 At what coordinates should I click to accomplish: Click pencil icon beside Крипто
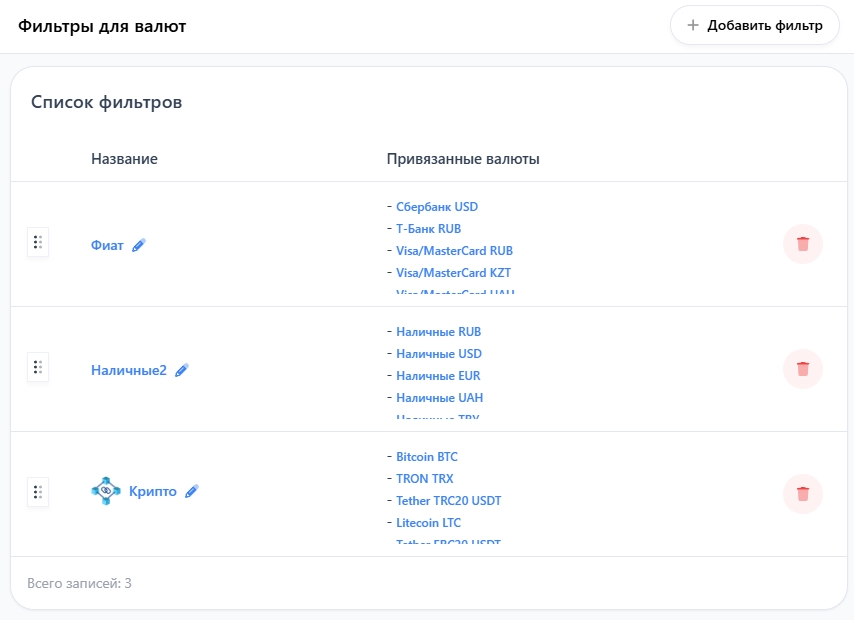pyautogui.click(x=192, y=491)
